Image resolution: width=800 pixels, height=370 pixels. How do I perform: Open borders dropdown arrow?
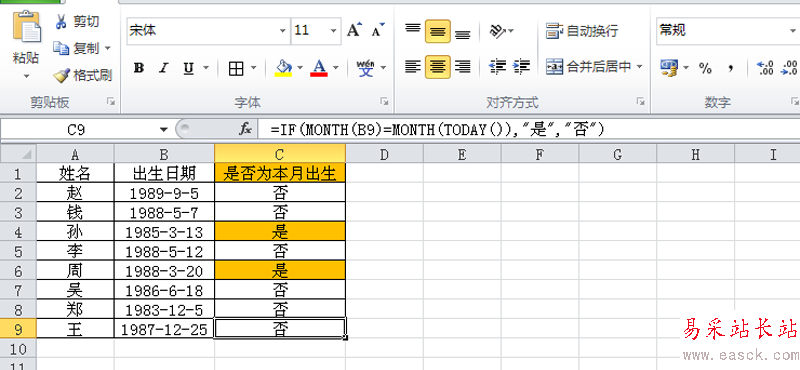pos(253,68)
